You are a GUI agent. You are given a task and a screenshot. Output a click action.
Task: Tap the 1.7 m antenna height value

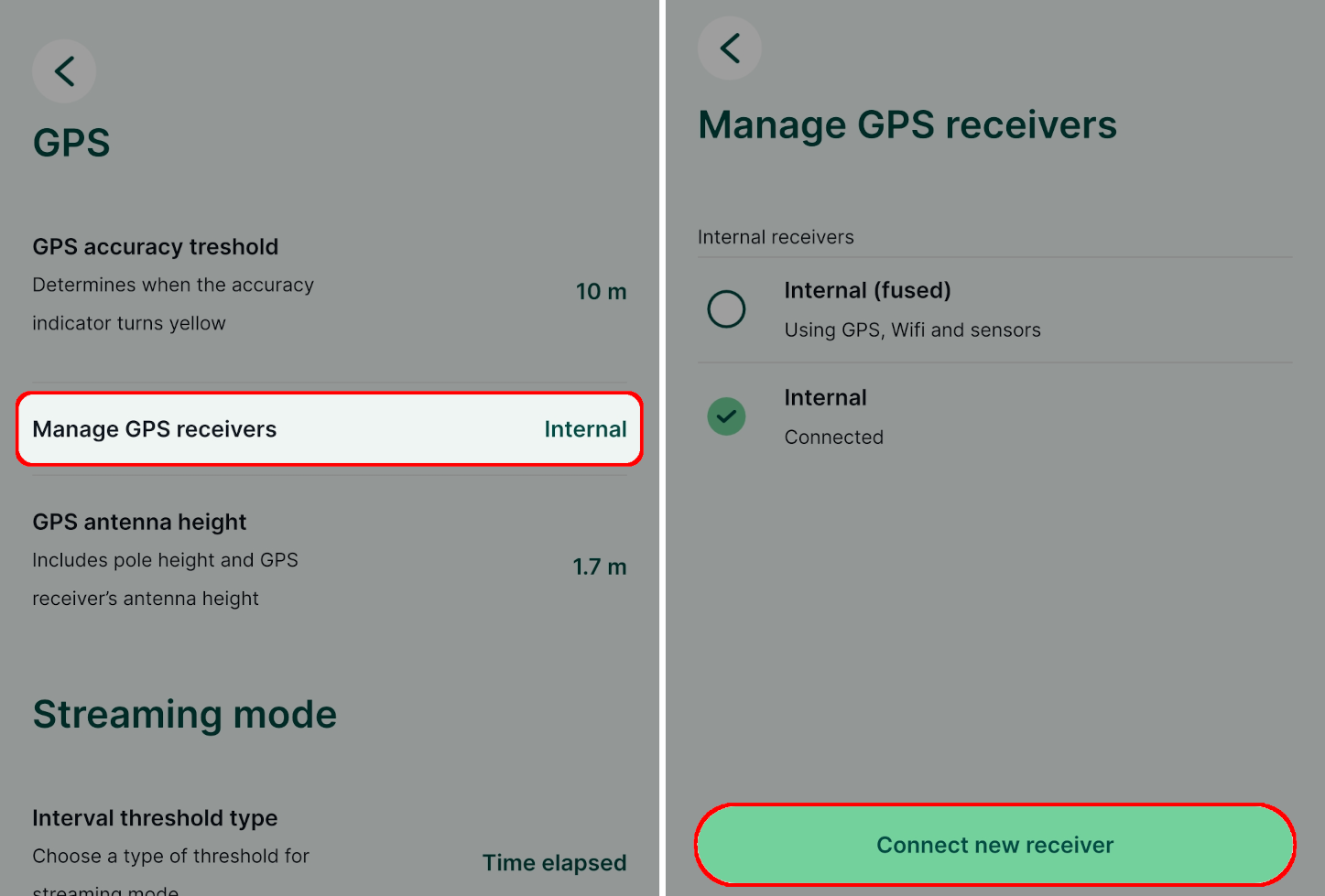pyautogui.click(x=599, y=567)
